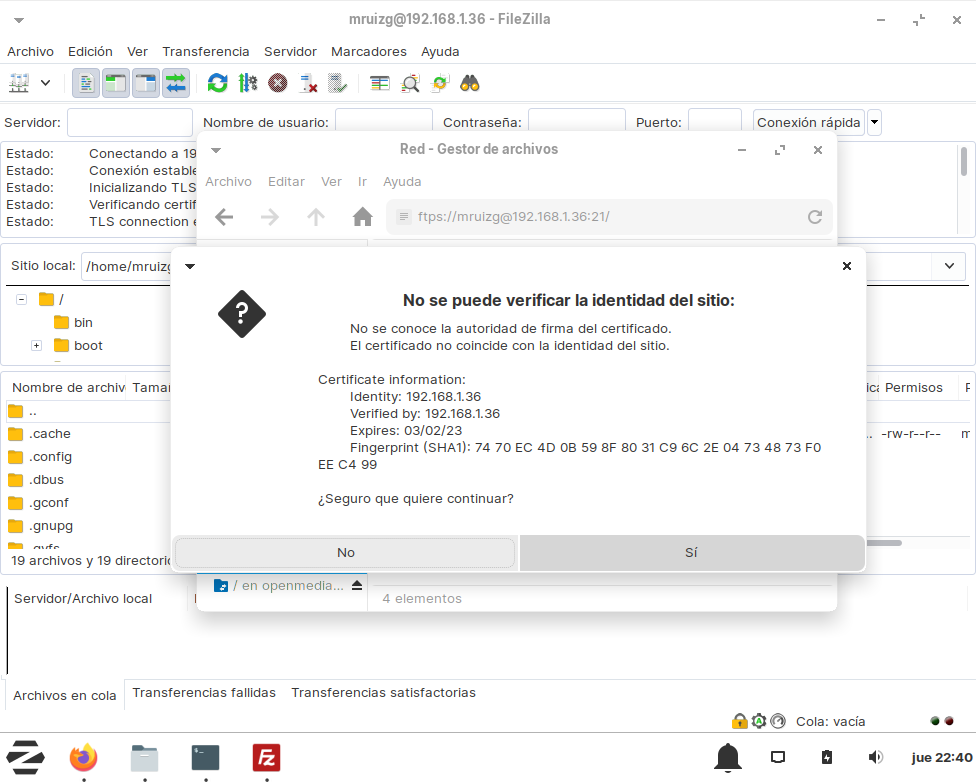This screenshot has width=976, height=782.
Task: Expand the boot folder in tree
Action: coord(36,346)
